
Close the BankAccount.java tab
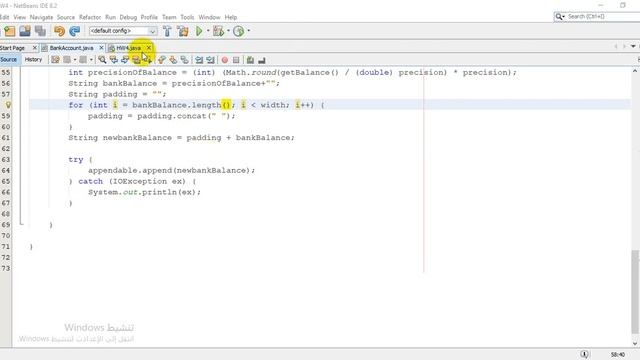tap(102, 48)
